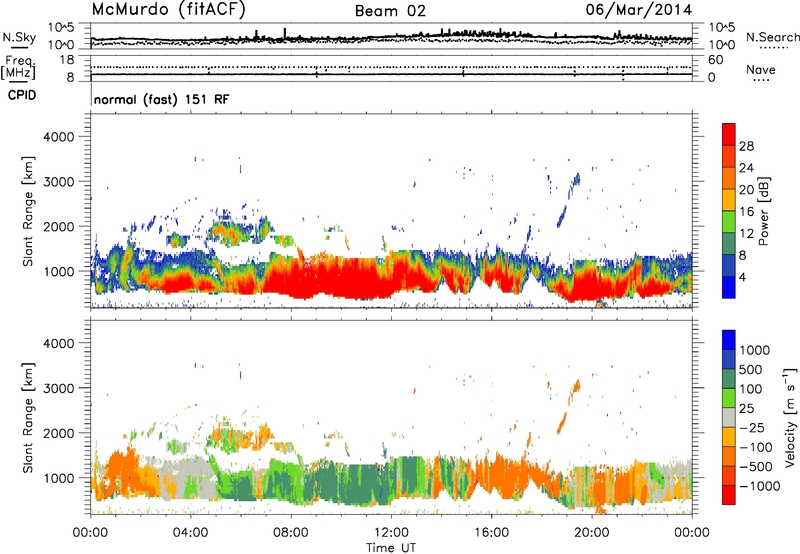Click the '16:00' time axis tick label
The image size is (800, 554).
[x=491, y=533]
